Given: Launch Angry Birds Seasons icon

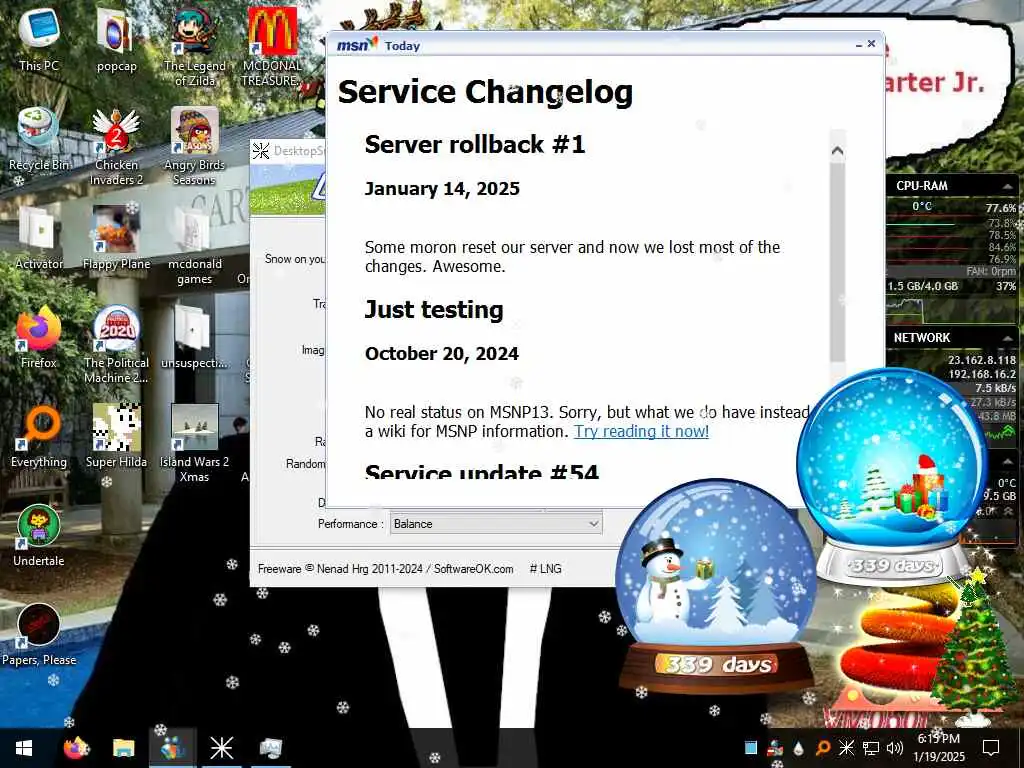Looking at the screenshot, I should tap(194, 145).
